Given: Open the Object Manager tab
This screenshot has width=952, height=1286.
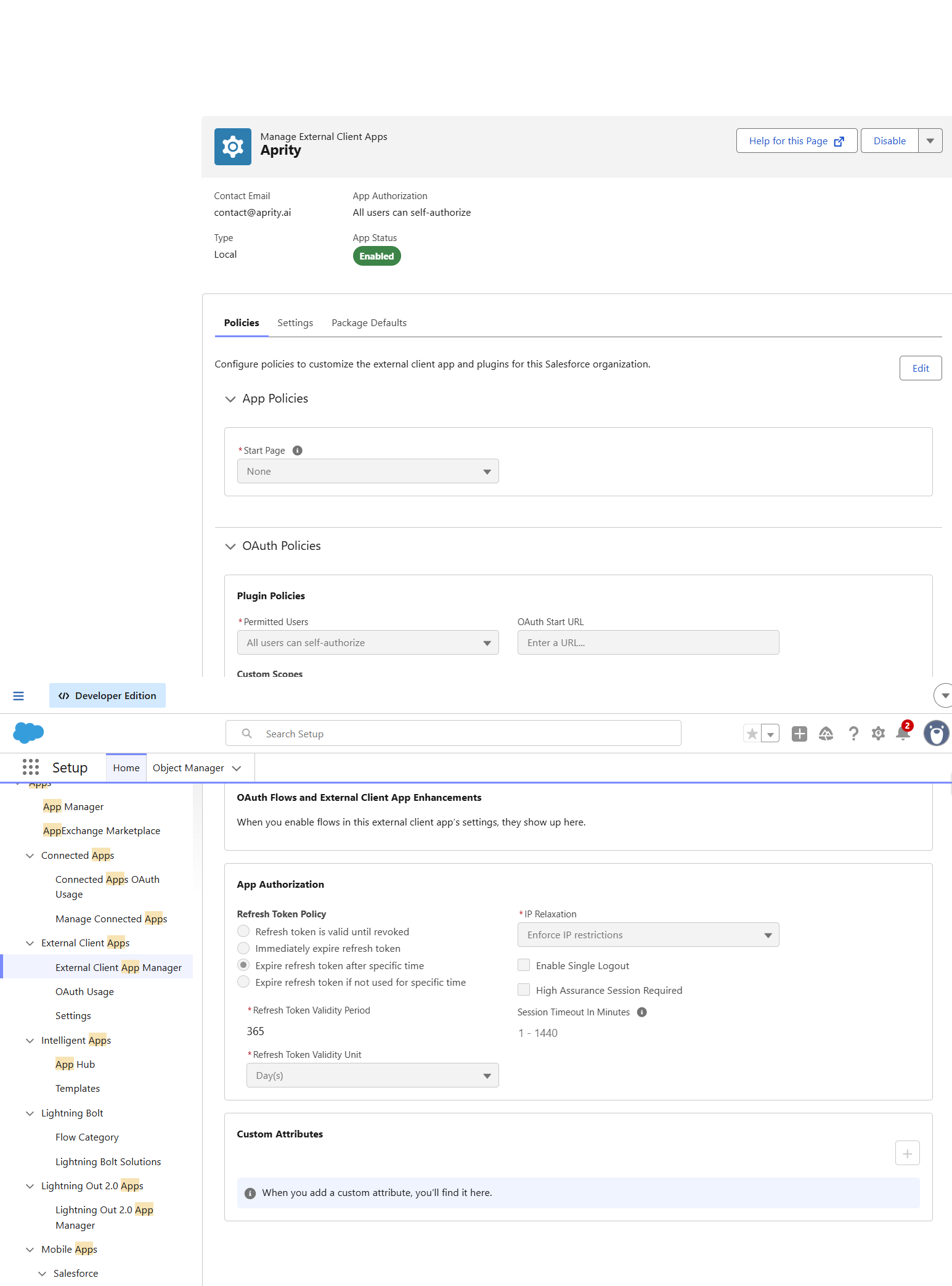Looking at the screenshot, I should pos(188,768).
